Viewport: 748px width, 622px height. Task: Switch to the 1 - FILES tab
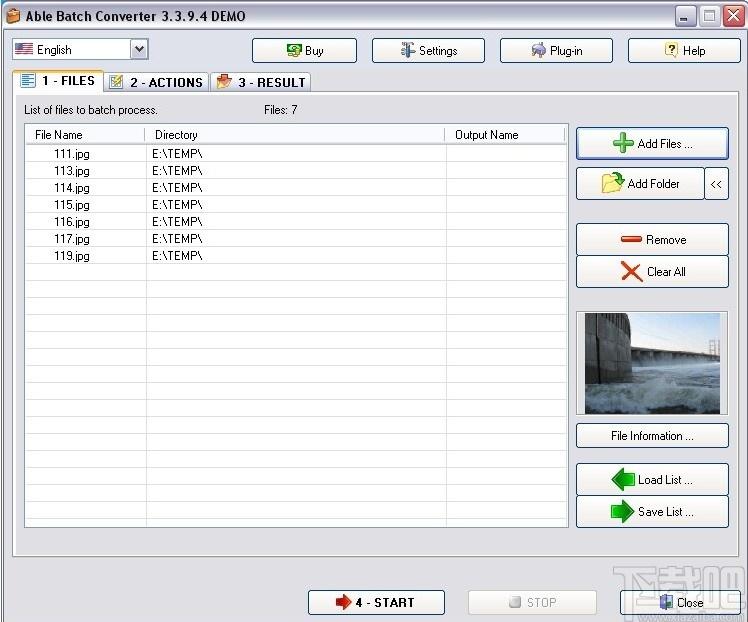[x=58, y=81]
